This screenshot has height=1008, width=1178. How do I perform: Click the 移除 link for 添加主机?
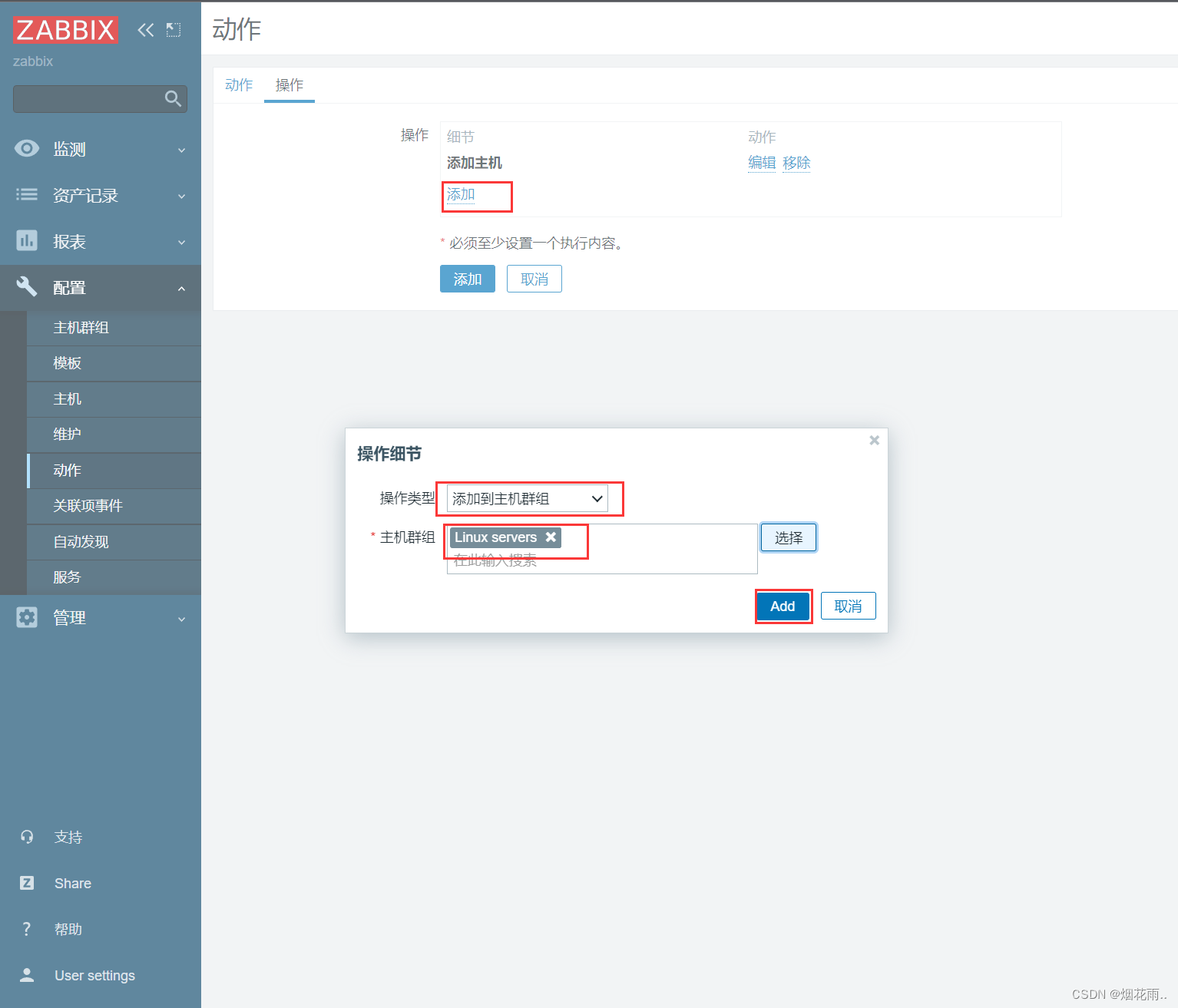796,163
